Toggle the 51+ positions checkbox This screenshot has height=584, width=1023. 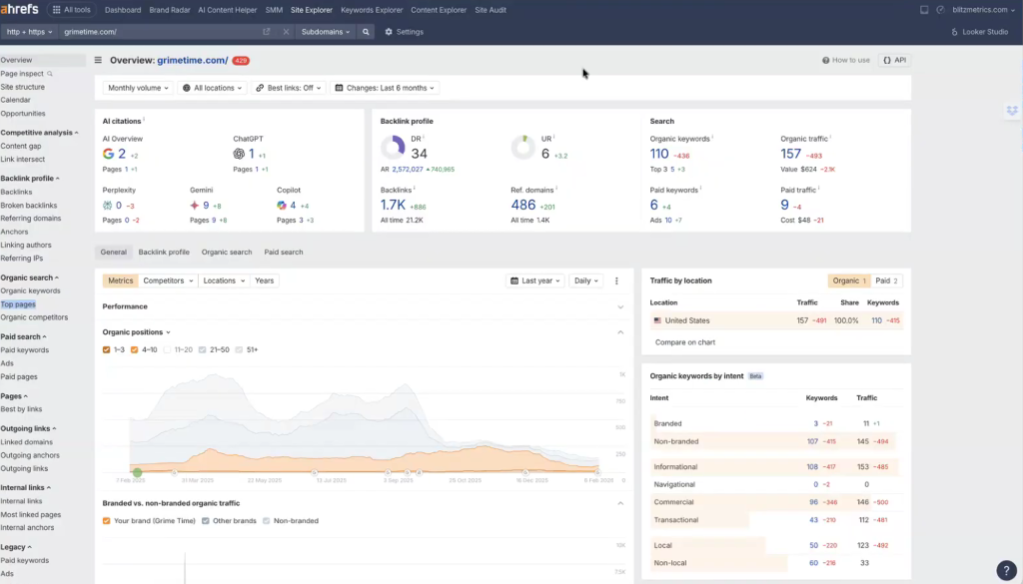tap(240, 350)
